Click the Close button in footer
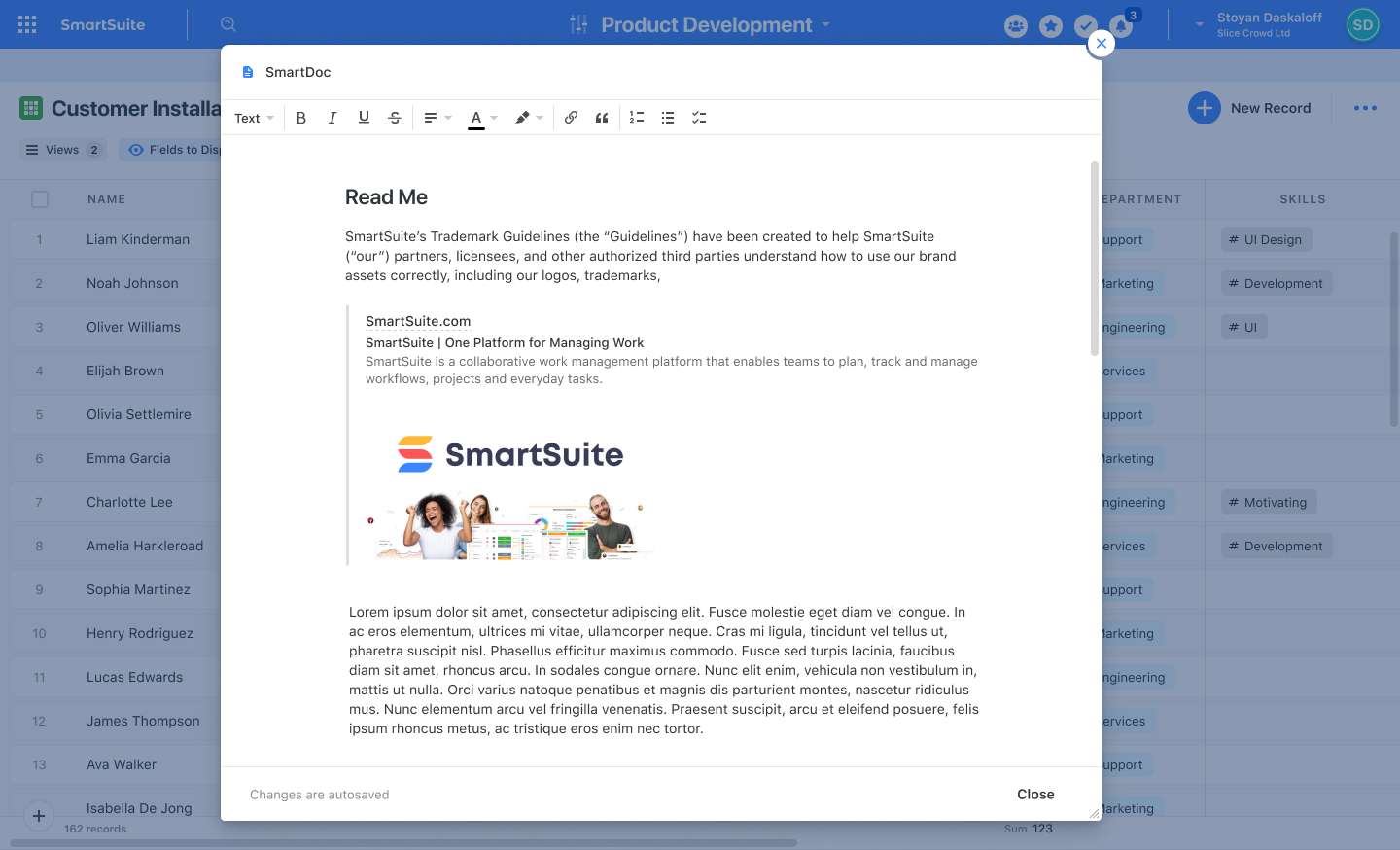 click(1035, 795)
